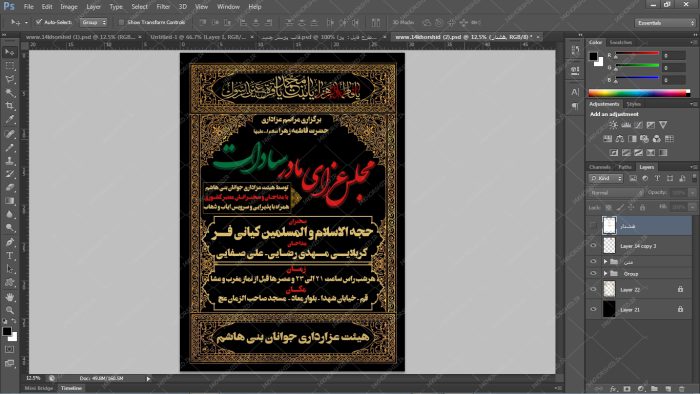Select the Eraser tool
This screenshot has height=394, width=700.
tap(9, 187)
